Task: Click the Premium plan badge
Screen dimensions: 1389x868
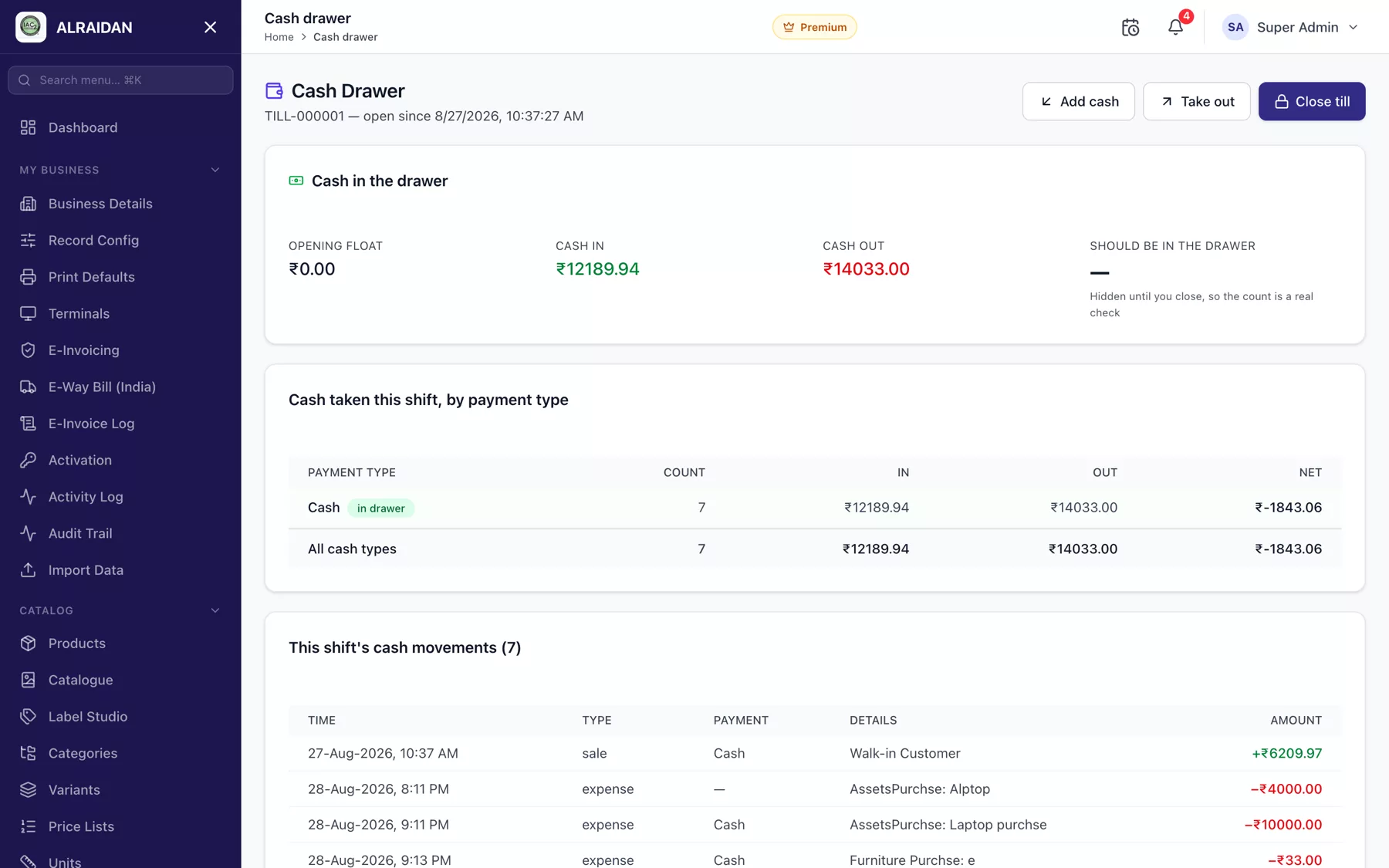Action: point(814,27)
